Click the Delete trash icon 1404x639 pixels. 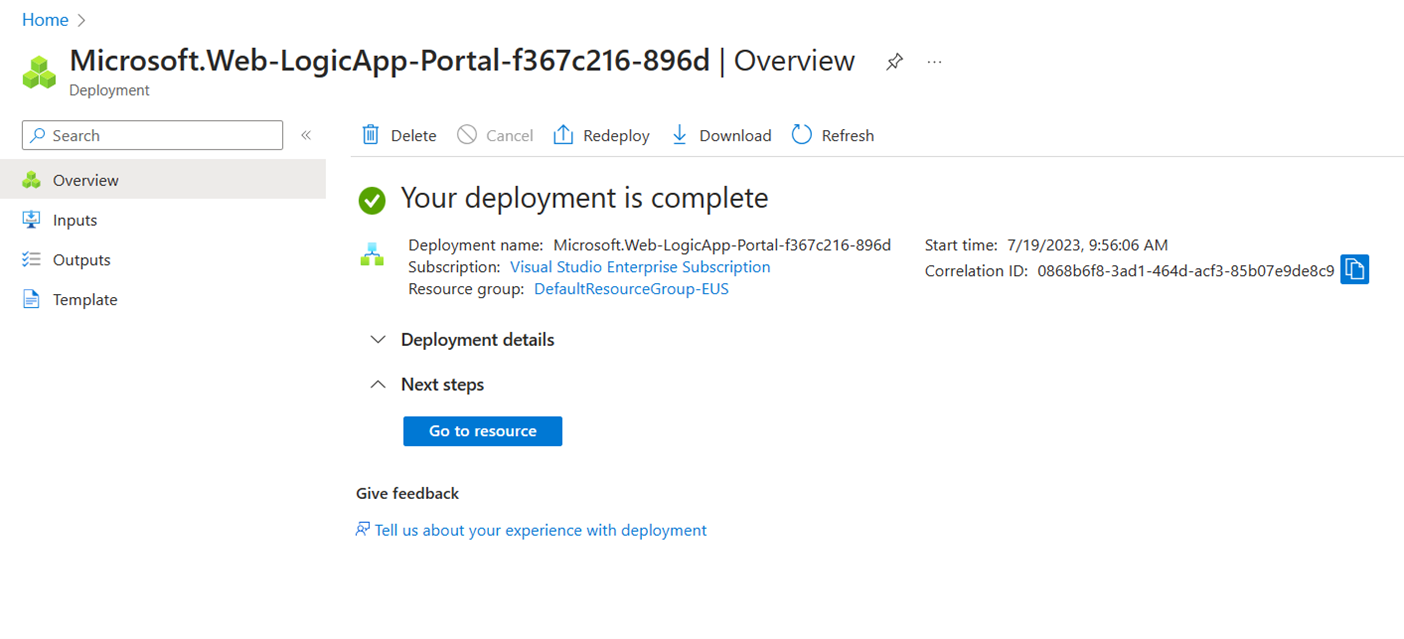(370, 135)
